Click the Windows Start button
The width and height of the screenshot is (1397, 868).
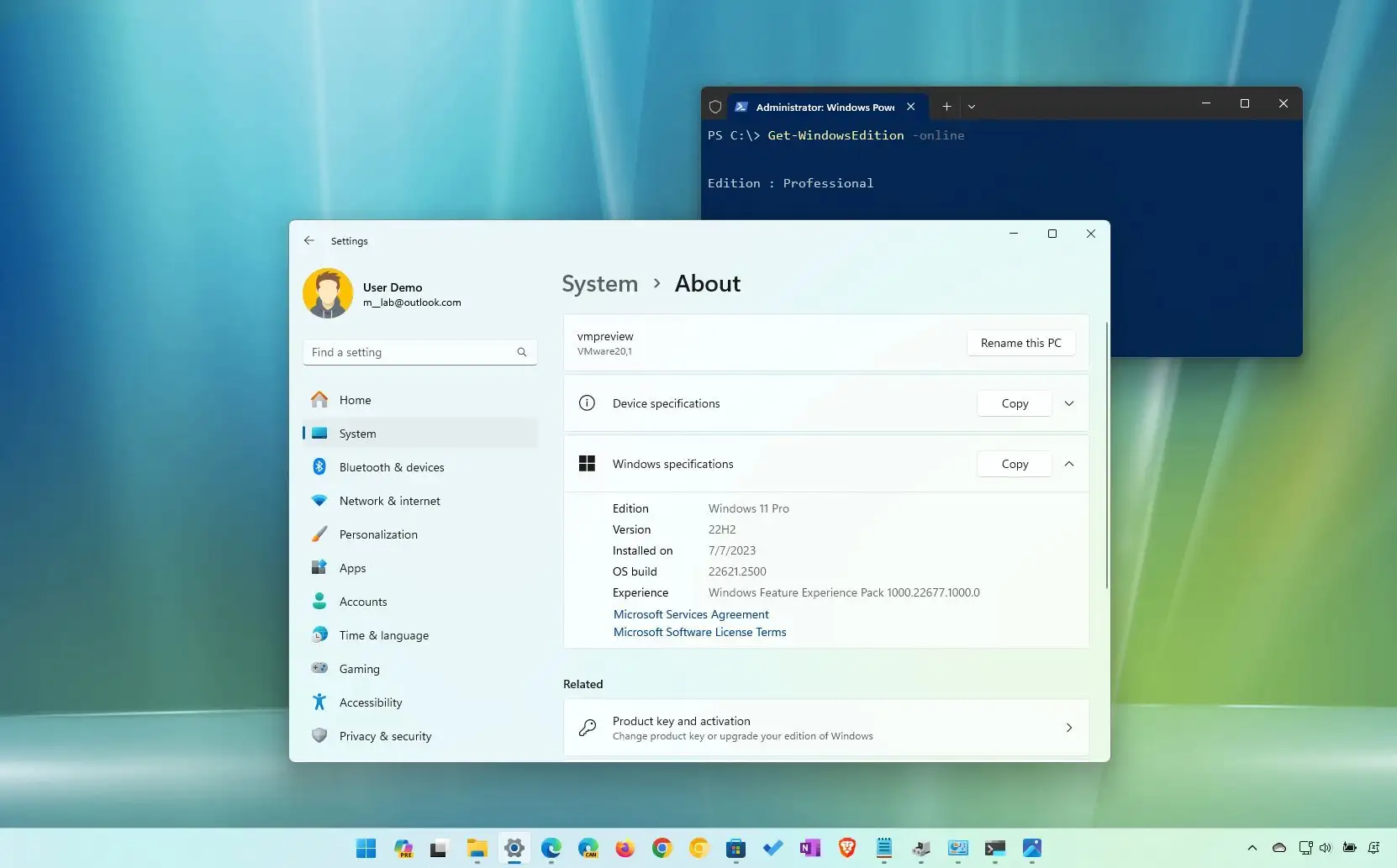coord(366,849)
